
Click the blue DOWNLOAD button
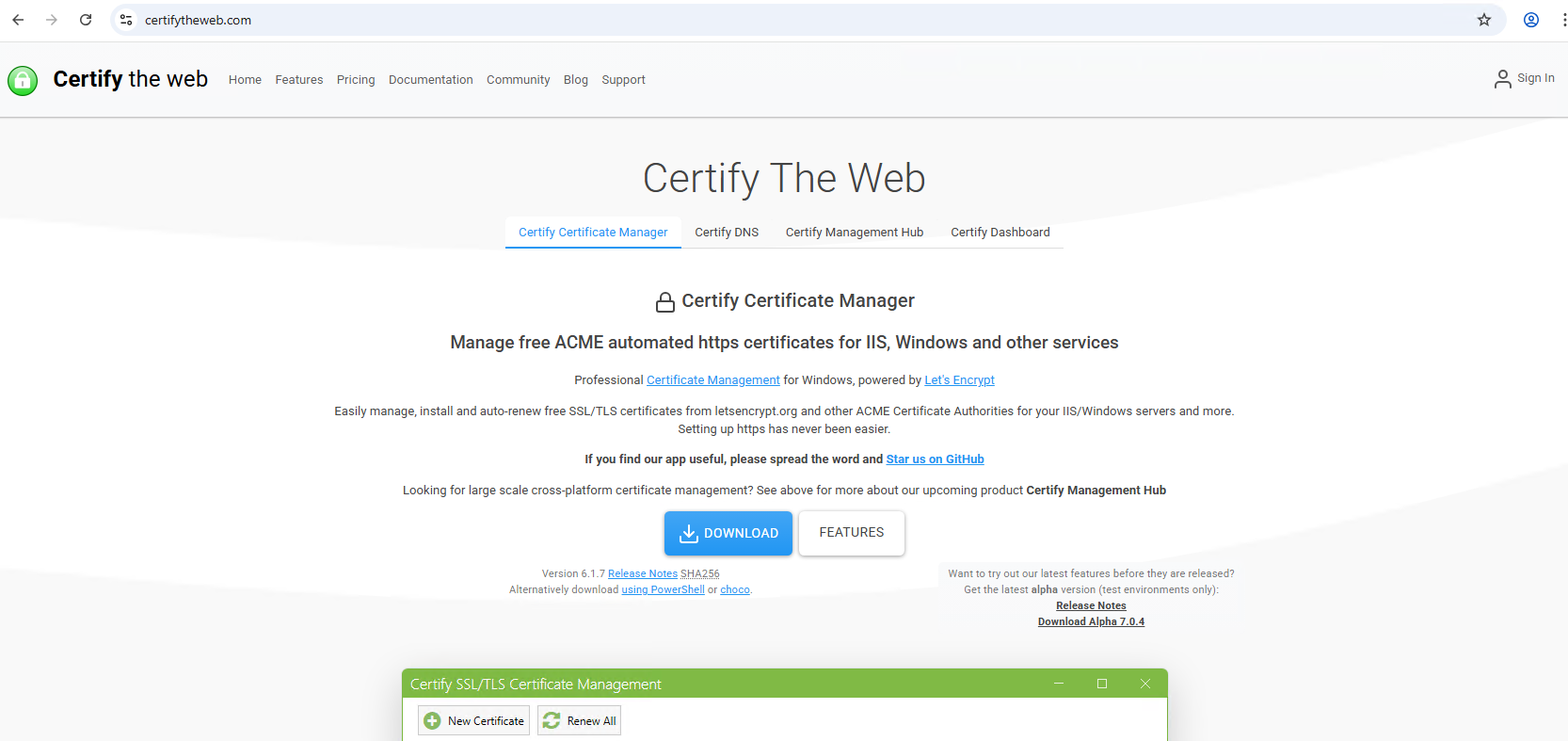728,533
